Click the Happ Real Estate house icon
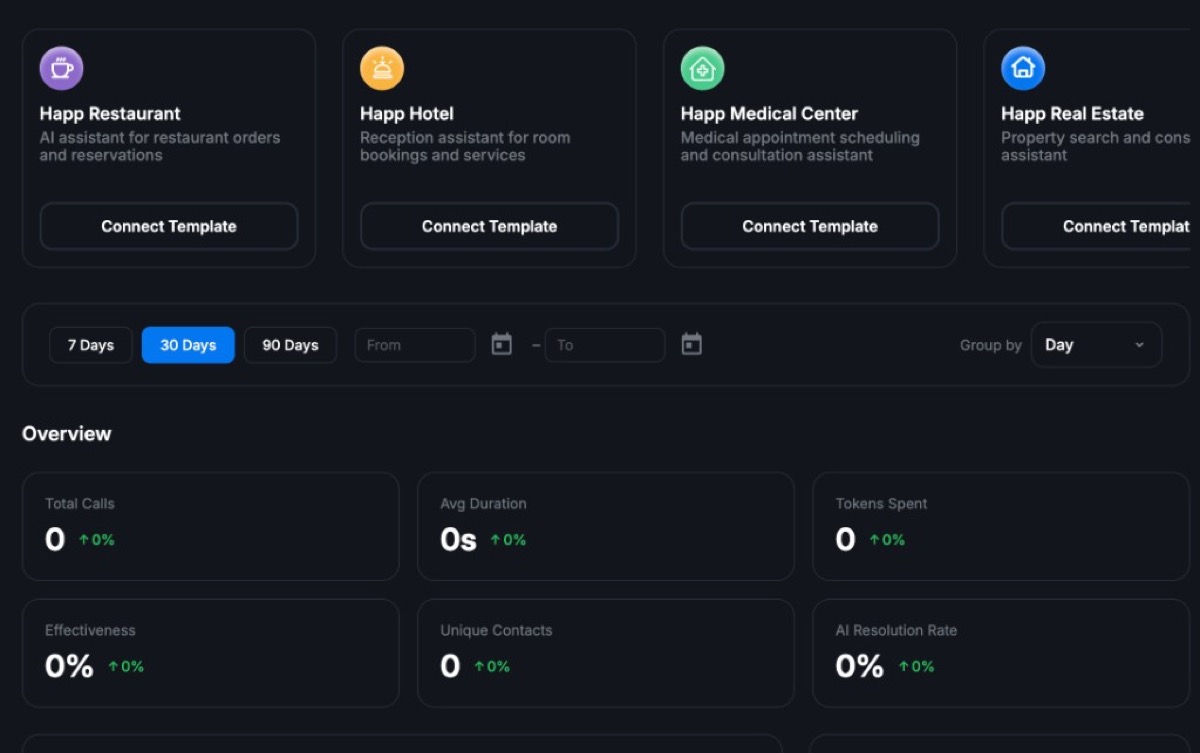 coord(1023,69)
